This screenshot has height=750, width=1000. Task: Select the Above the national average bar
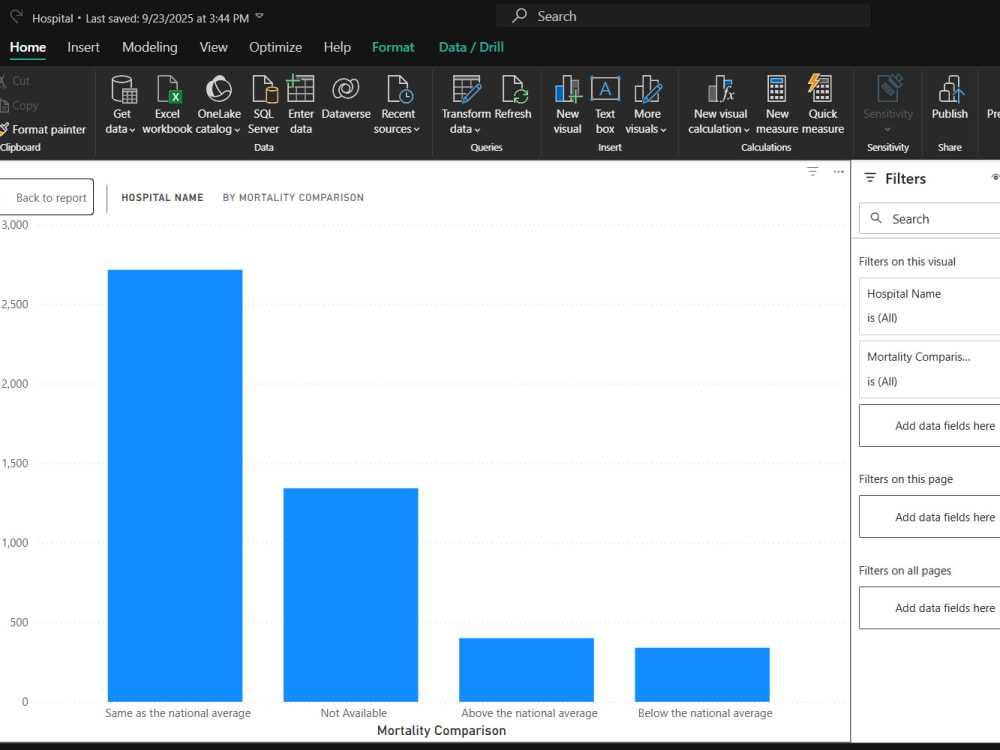pos(526,670)
